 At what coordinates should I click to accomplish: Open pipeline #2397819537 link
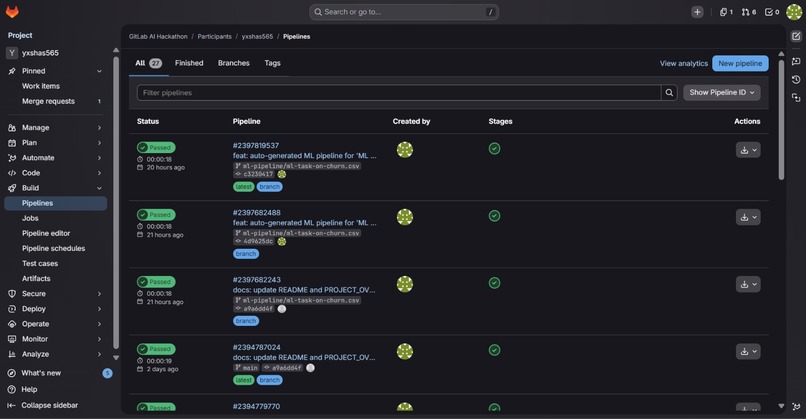256,145
